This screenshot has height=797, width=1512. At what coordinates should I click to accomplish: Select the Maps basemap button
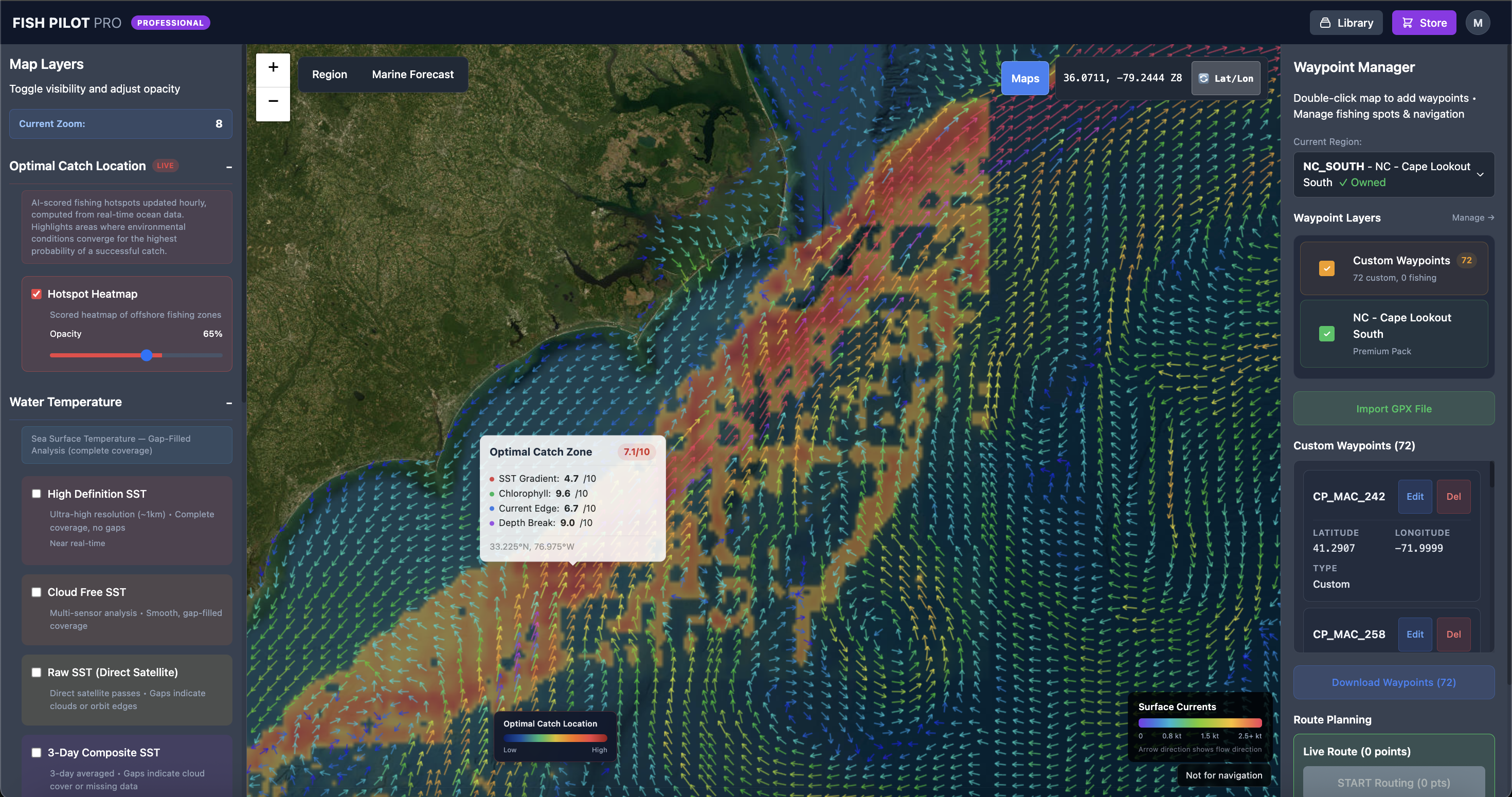[1025, 78]
